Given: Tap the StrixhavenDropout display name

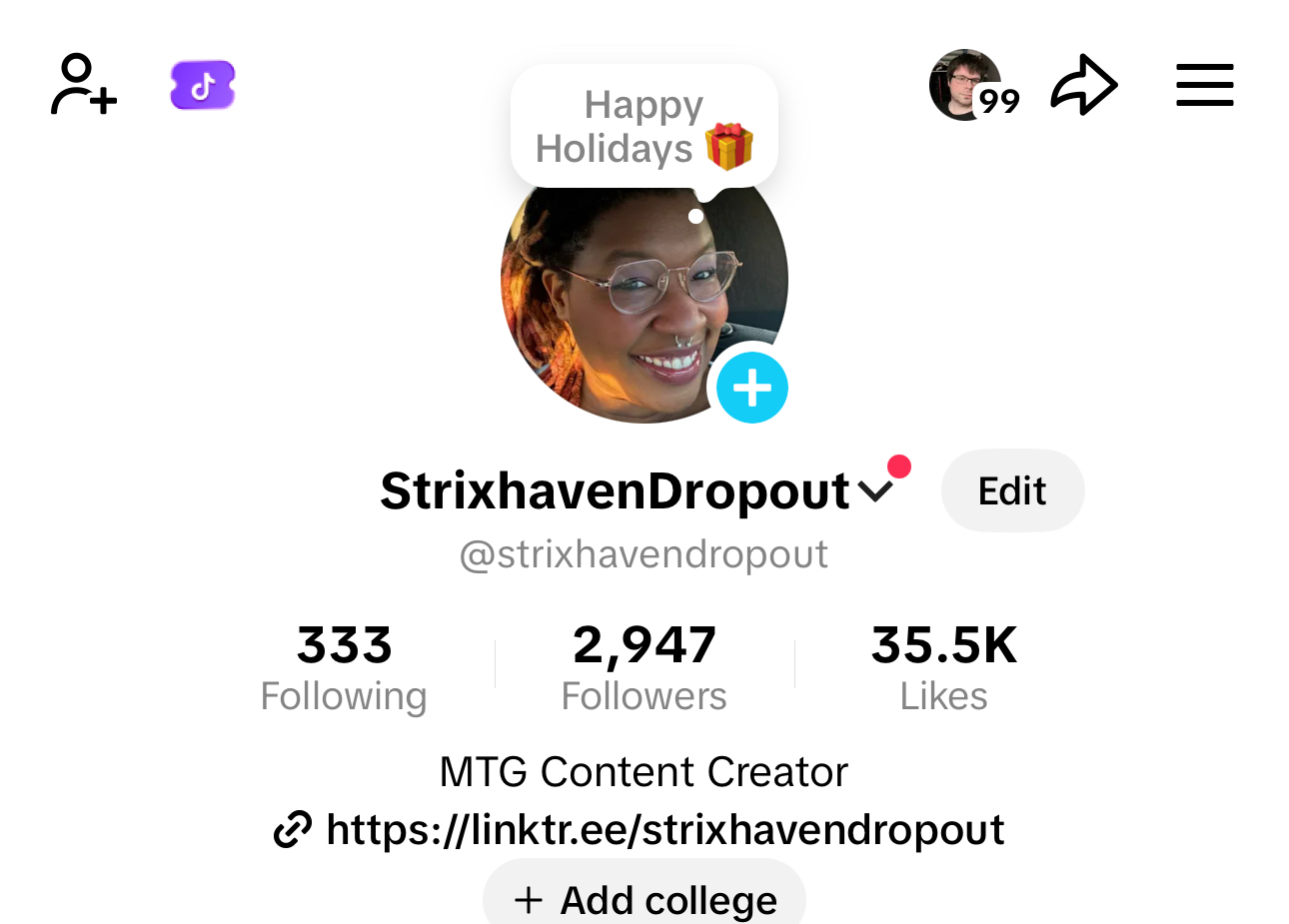Looking at the screenshot, I should [x=615, y=490].
